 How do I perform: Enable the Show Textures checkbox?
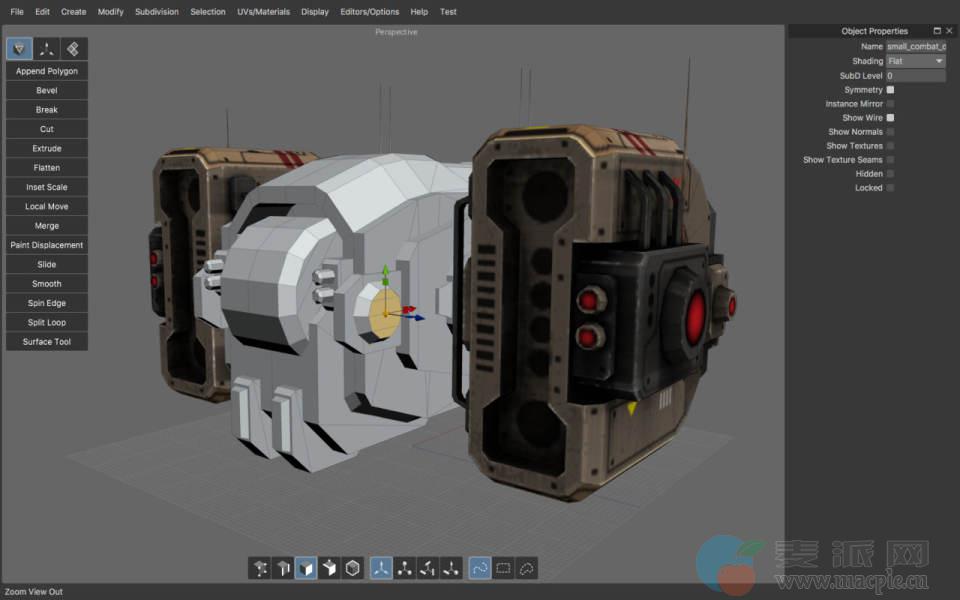click(x=890, y=146)
